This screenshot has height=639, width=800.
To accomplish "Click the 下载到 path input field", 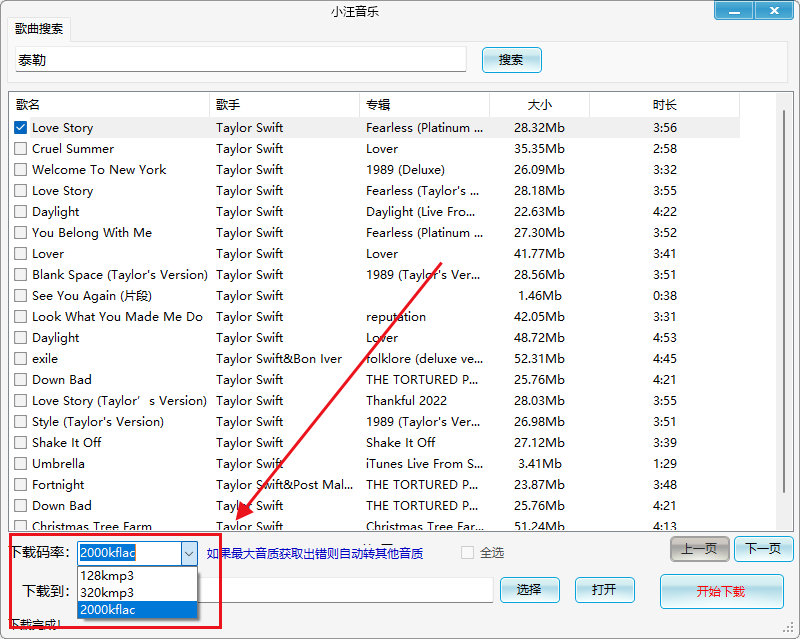I will [x=345, y=590].
